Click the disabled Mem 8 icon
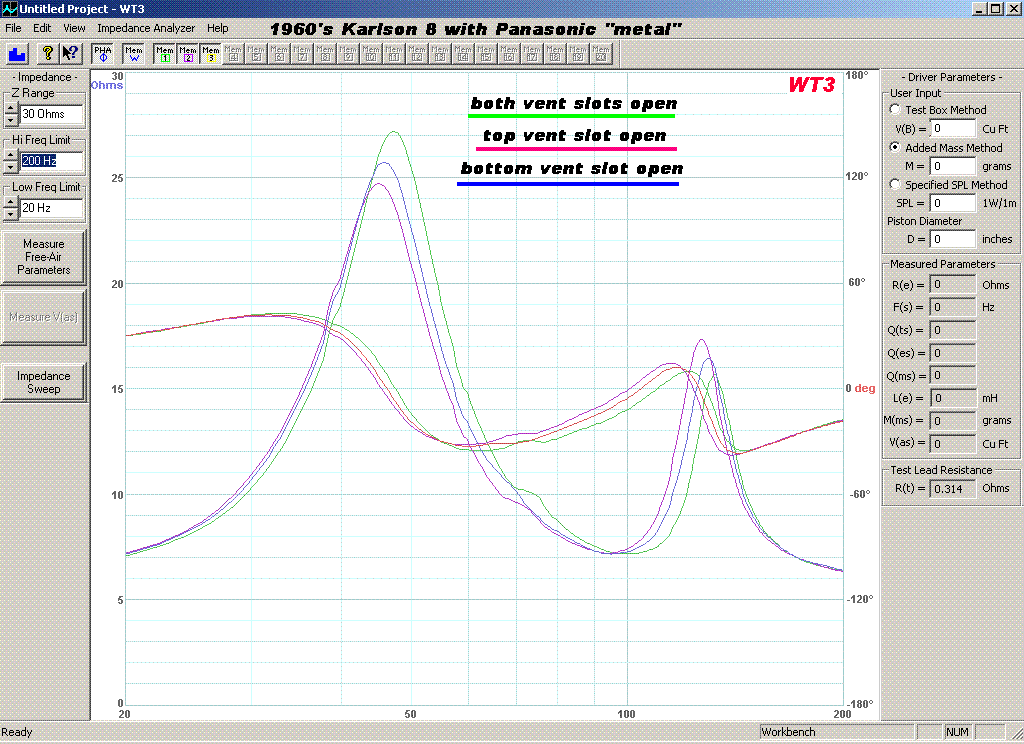The image size is (1024, 744). pos(325,54)
